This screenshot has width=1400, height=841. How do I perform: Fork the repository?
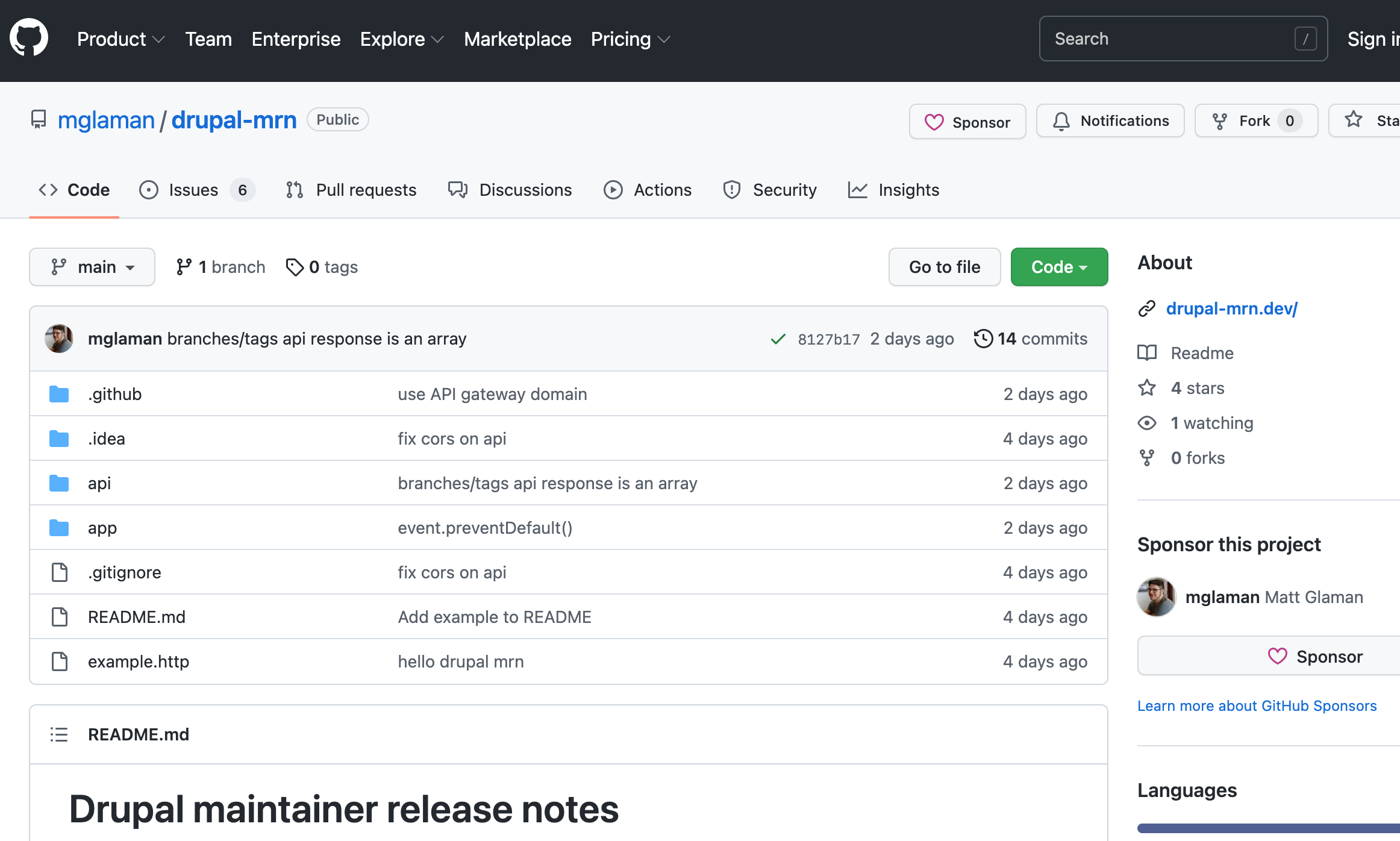pyautogui.click(x=1256, y=120)
